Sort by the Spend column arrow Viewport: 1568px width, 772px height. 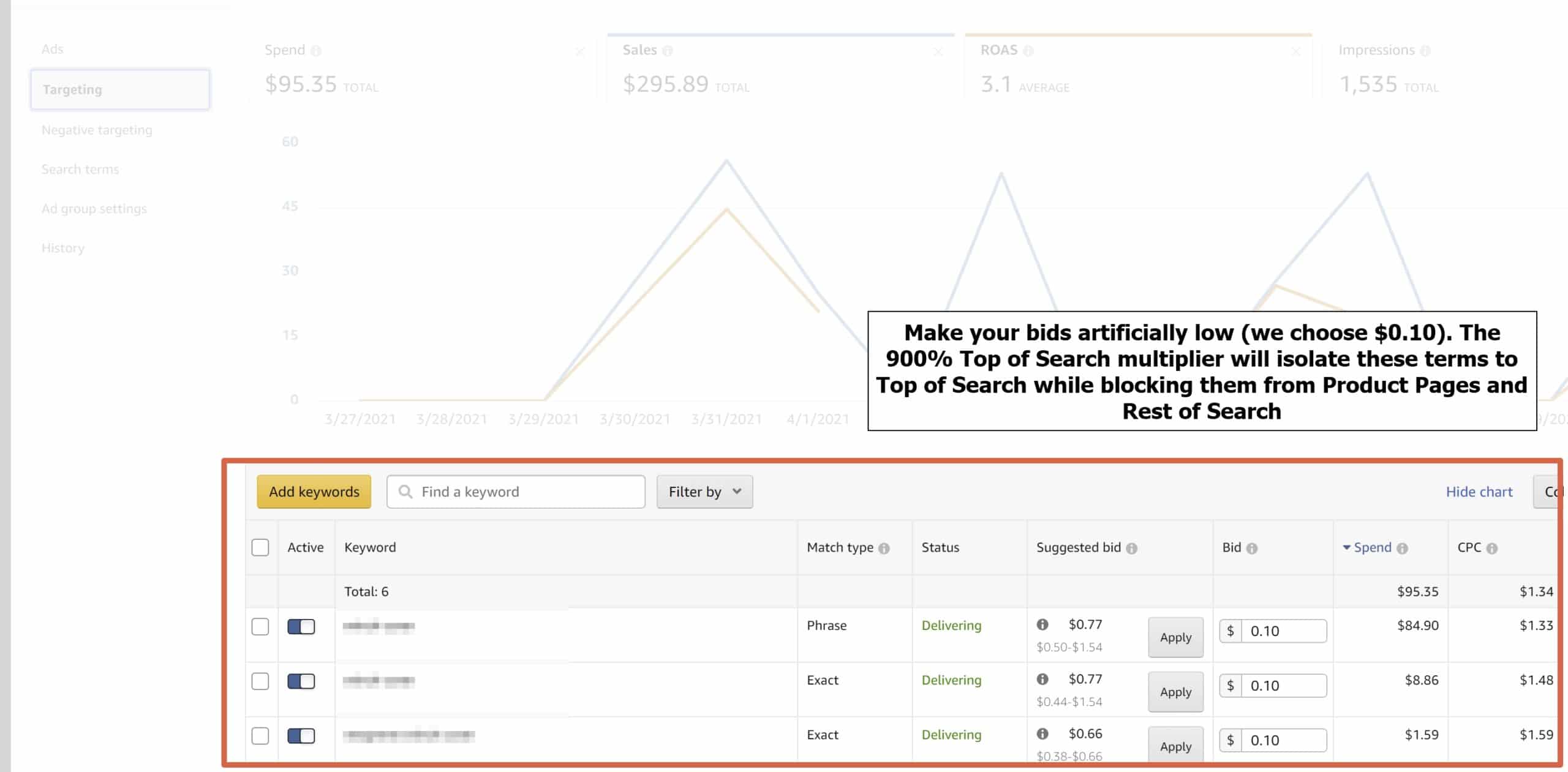[1347, 547]
